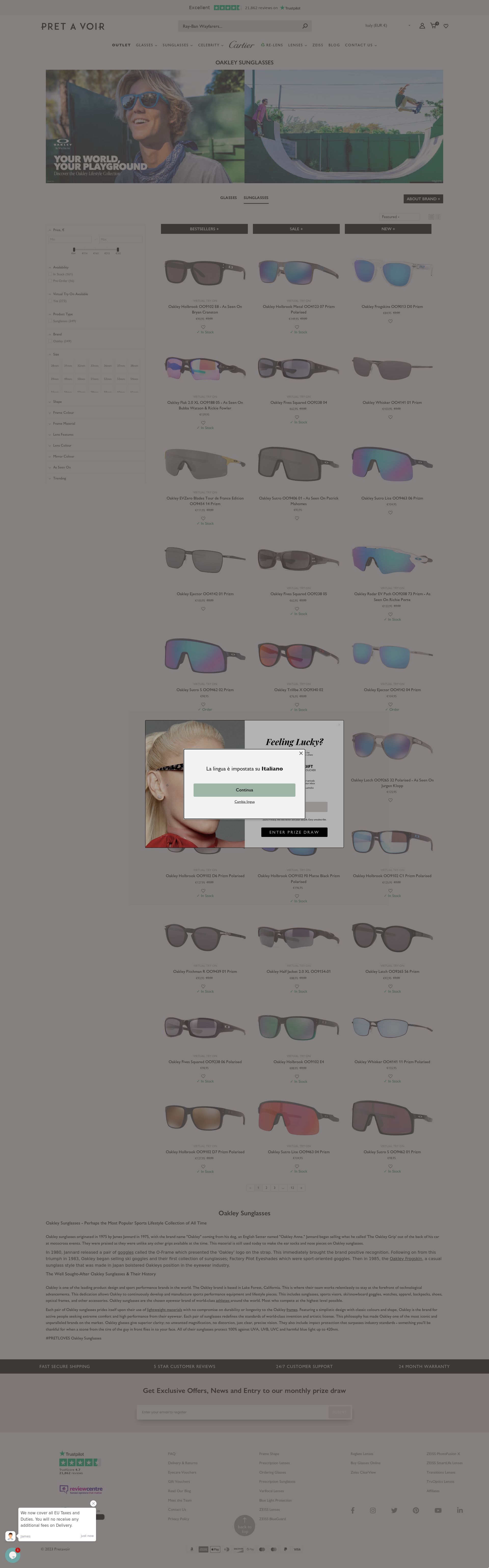Open the Facebook footer icon
The image size is (489, 1568).
pos(352,1510)
